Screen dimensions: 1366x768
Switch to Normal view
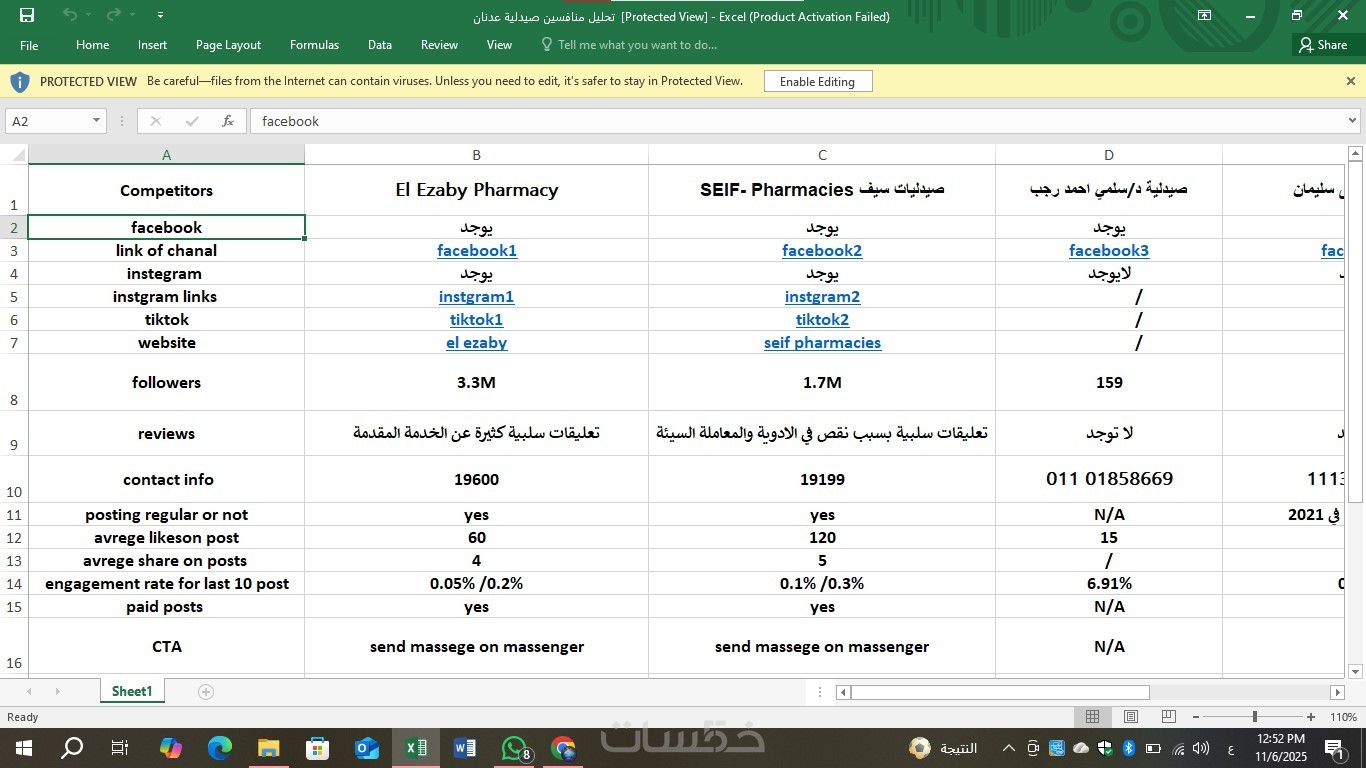pos(1093,717)
